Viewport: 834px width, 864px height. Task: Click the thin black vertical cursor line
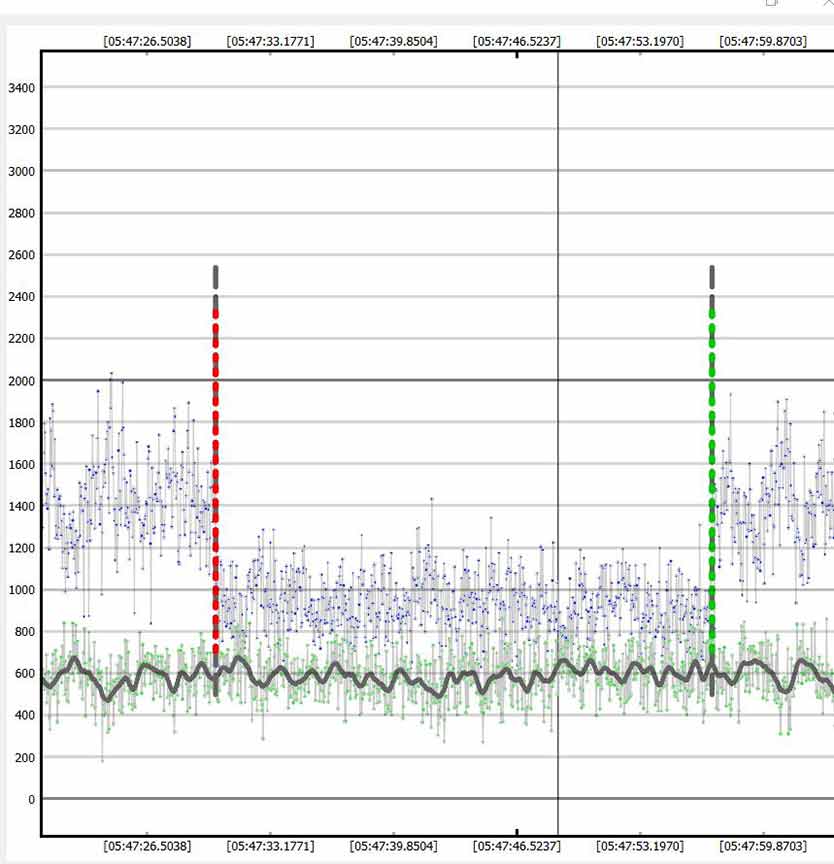(x=557, y=444)
